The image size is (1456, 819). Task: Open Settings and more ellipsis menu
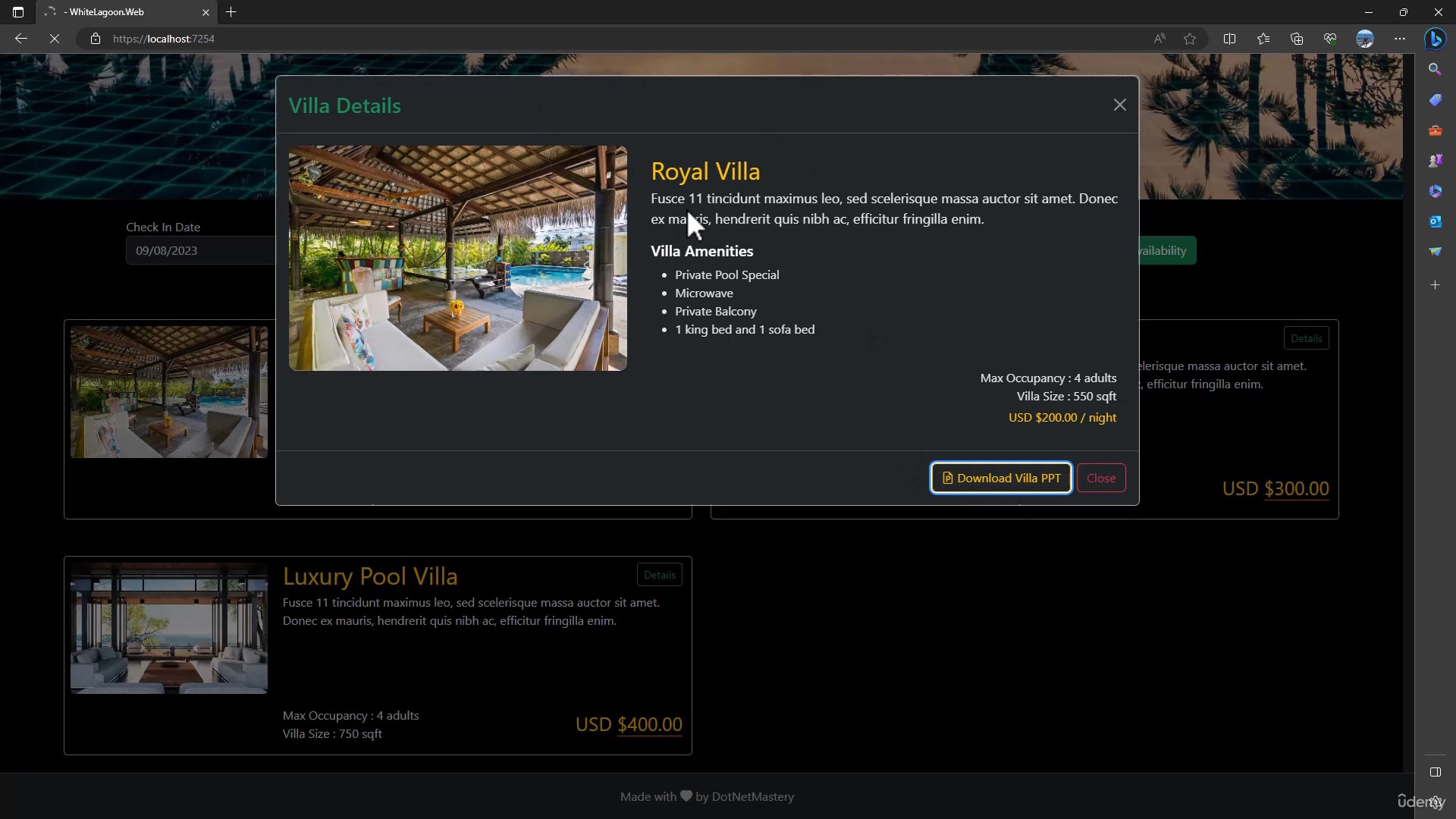[1399, 39]
